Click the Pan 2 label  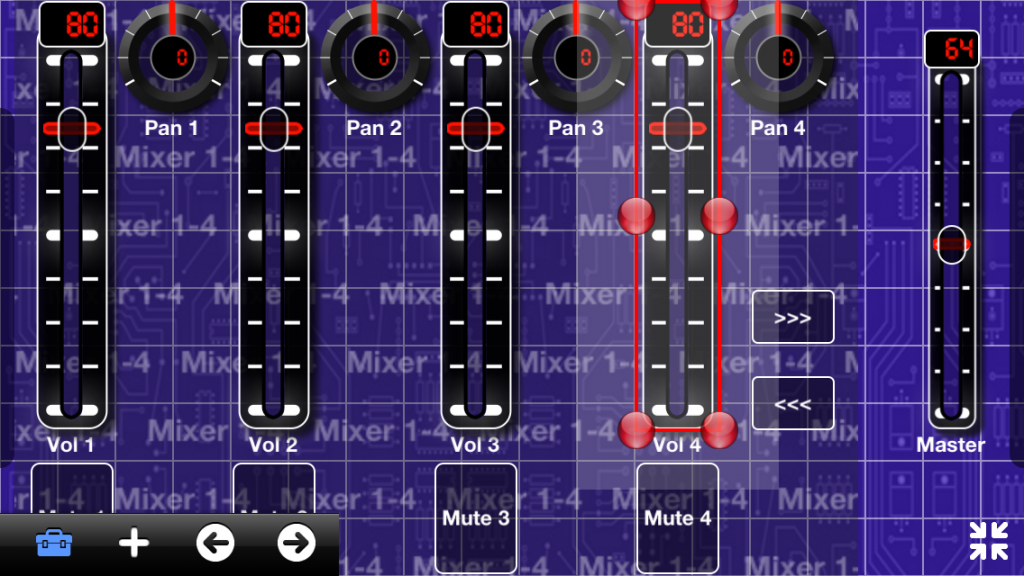(x=374, y=128)
